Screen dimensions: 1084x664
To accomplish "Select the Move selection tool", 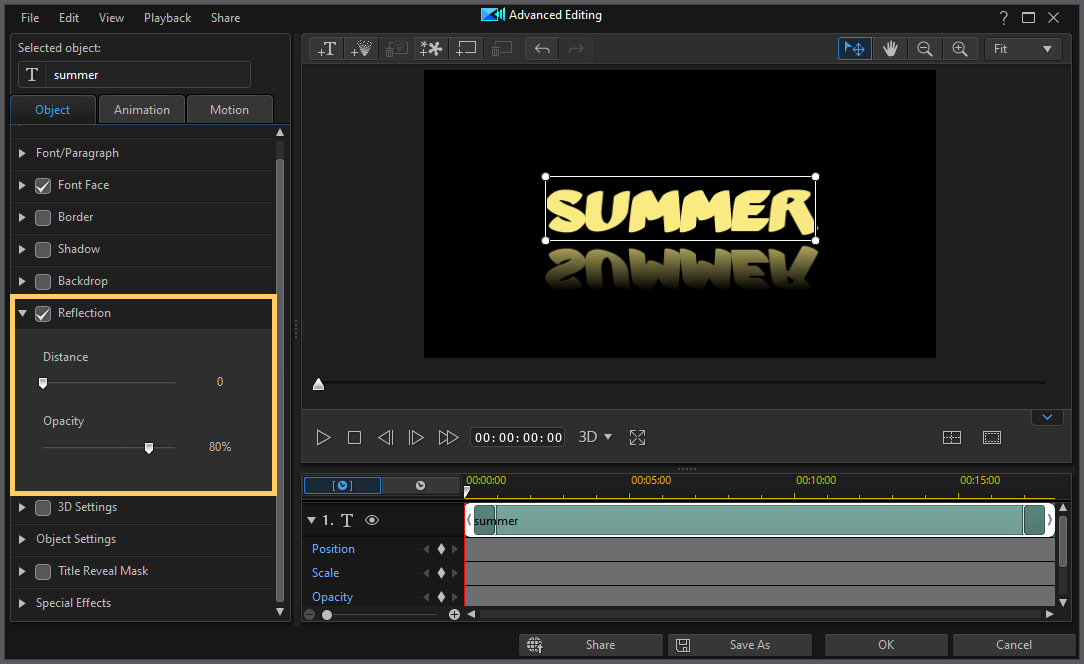I will point(854,48).
